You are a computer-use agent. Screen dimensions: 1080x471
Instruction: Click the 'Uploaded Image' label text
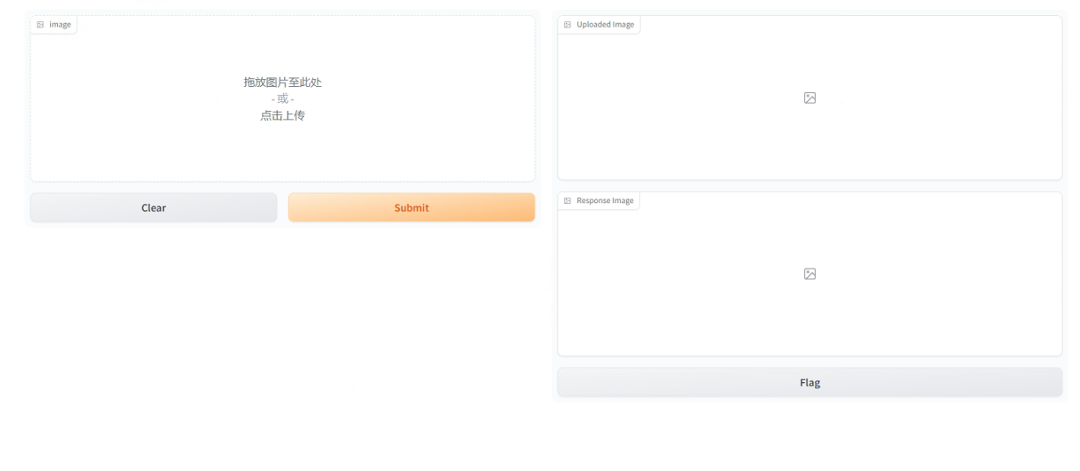coord(605,25)
